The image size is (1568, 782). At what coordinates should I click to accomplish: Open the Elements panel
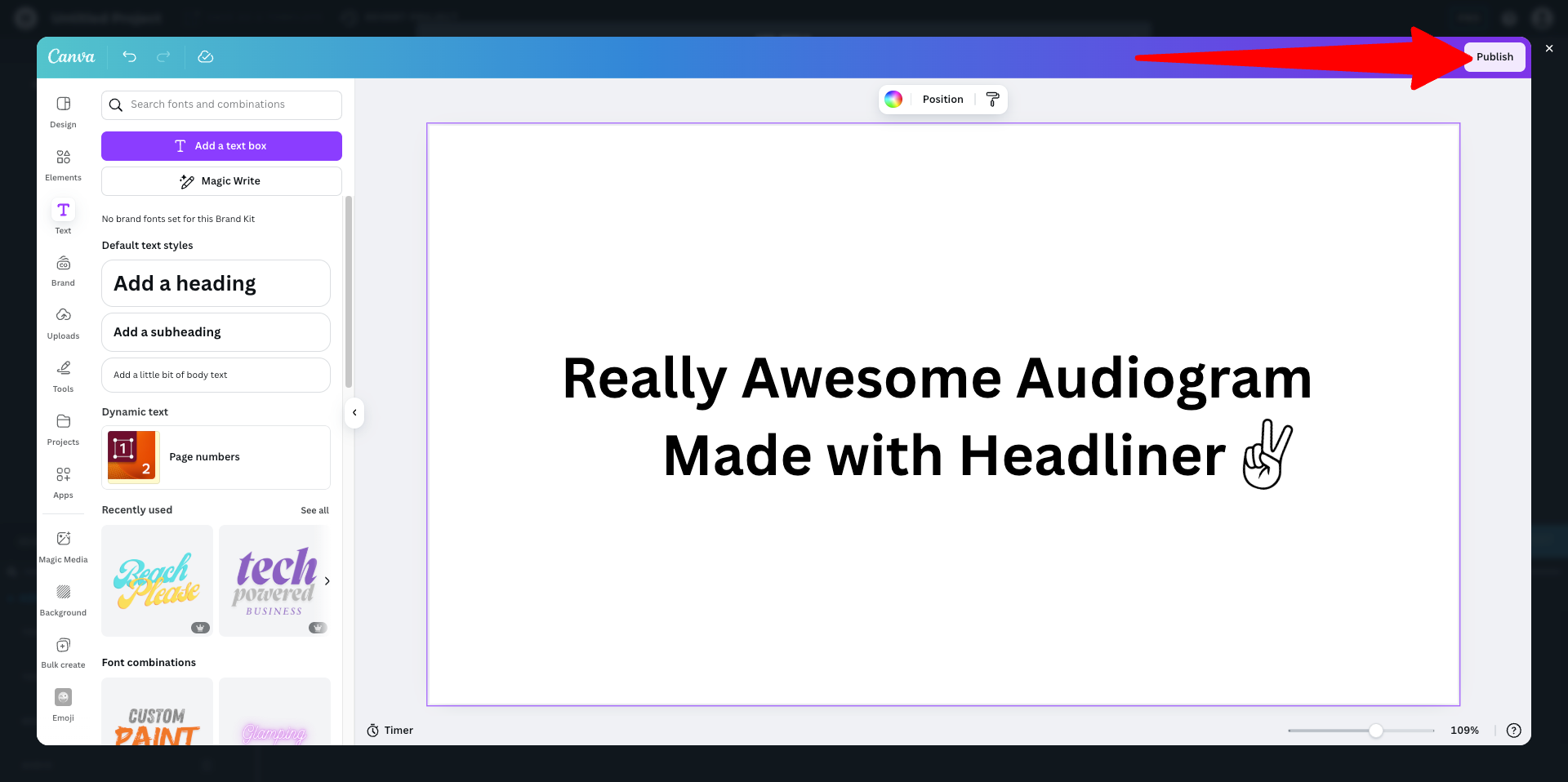(63, 165)
